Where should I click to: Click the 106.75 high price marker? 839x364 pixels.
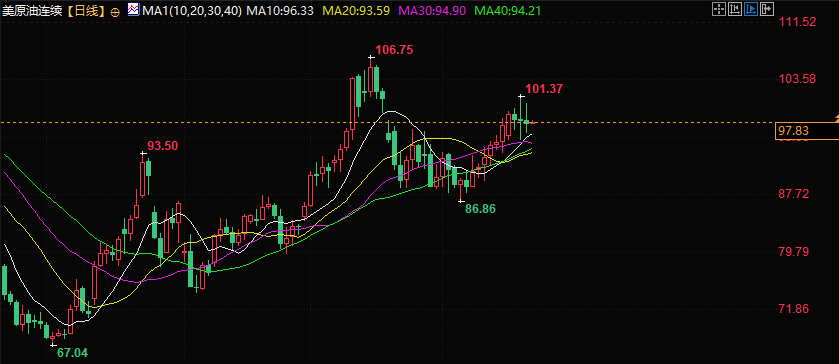point(394,50)
